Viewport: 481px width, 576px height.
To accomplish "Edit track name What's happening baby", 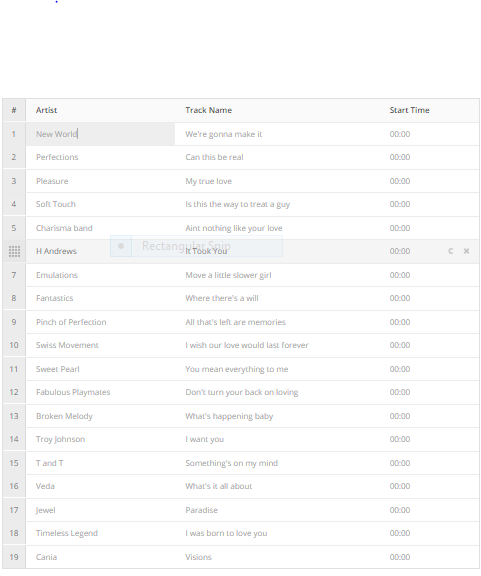I will click(229, 416).
